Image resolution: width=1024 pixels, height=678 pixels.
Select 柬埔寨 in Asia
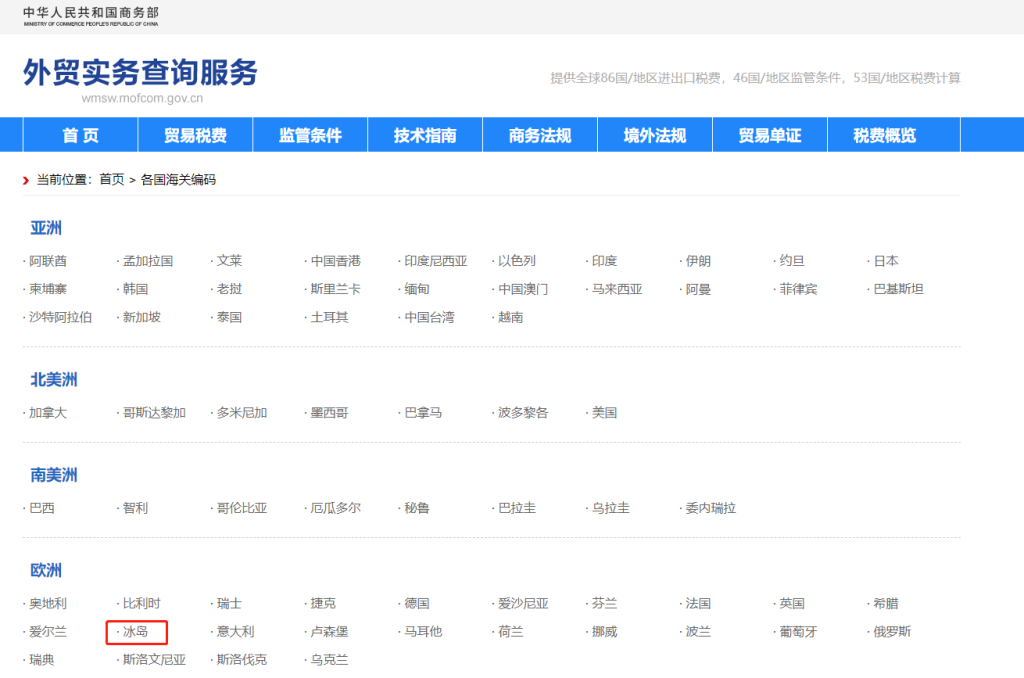[48, 289]
